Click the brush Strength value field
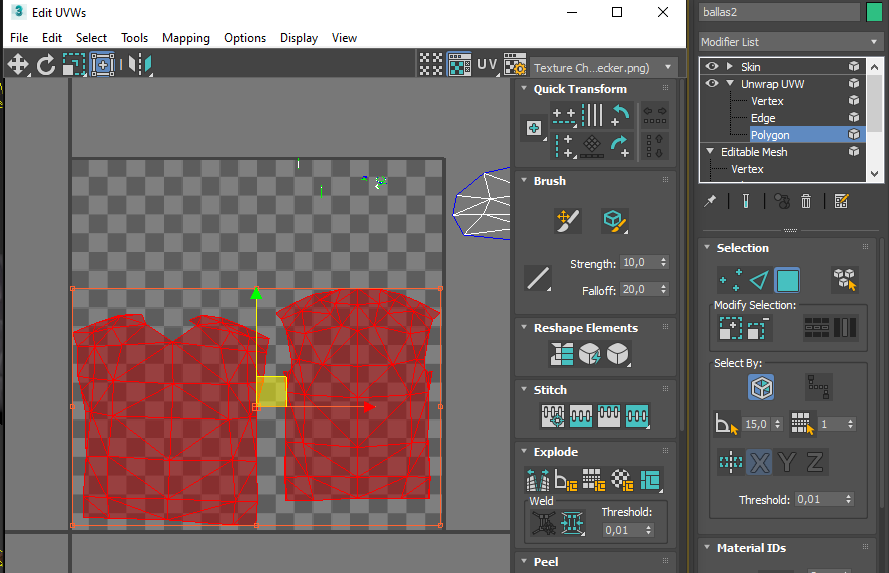Viewport: 889px width, 573px height. (637, 264)
